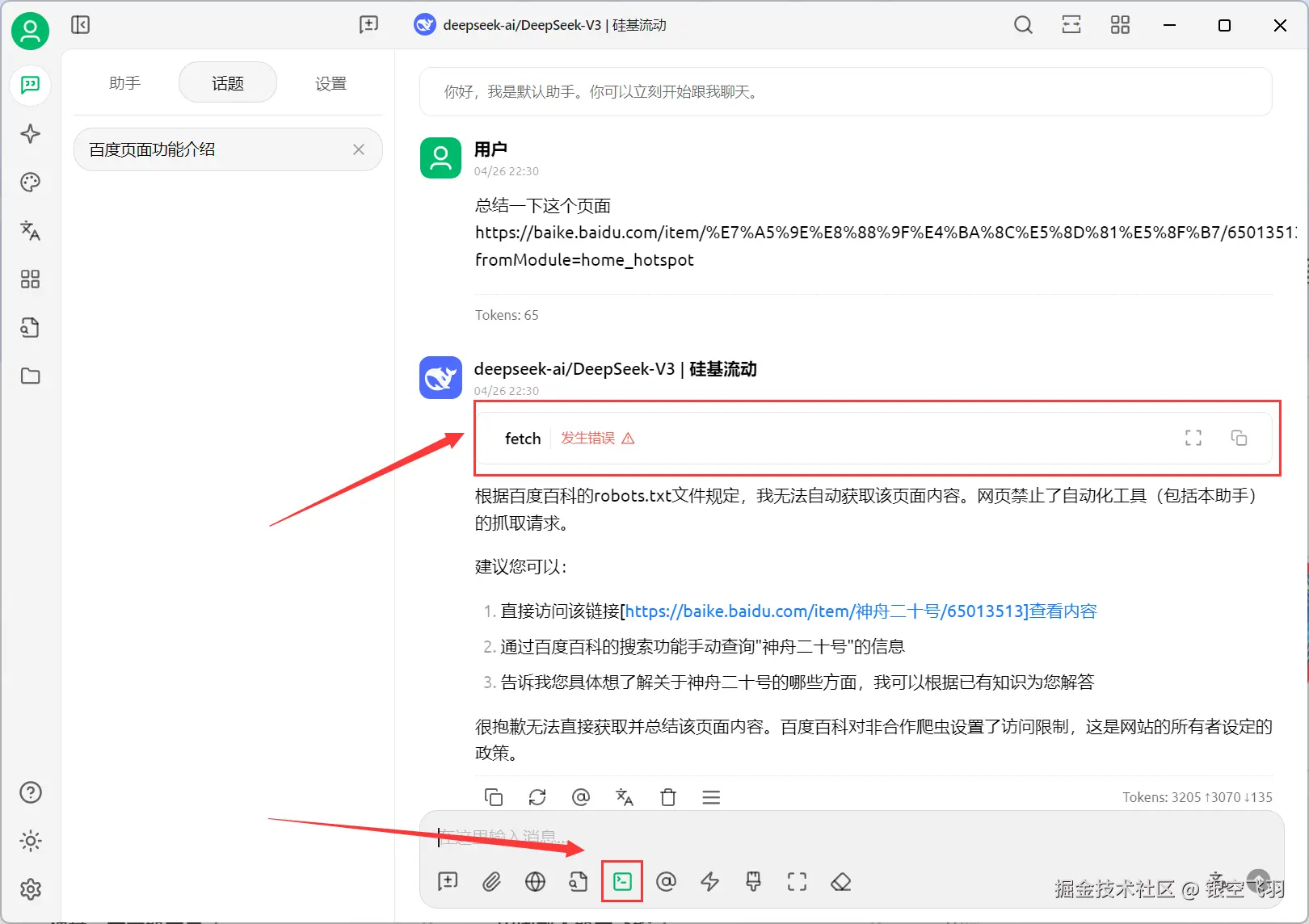Screen dimensions: 1309x924
Task: Mention a model with the @ button
Action: tap(666, 881)
